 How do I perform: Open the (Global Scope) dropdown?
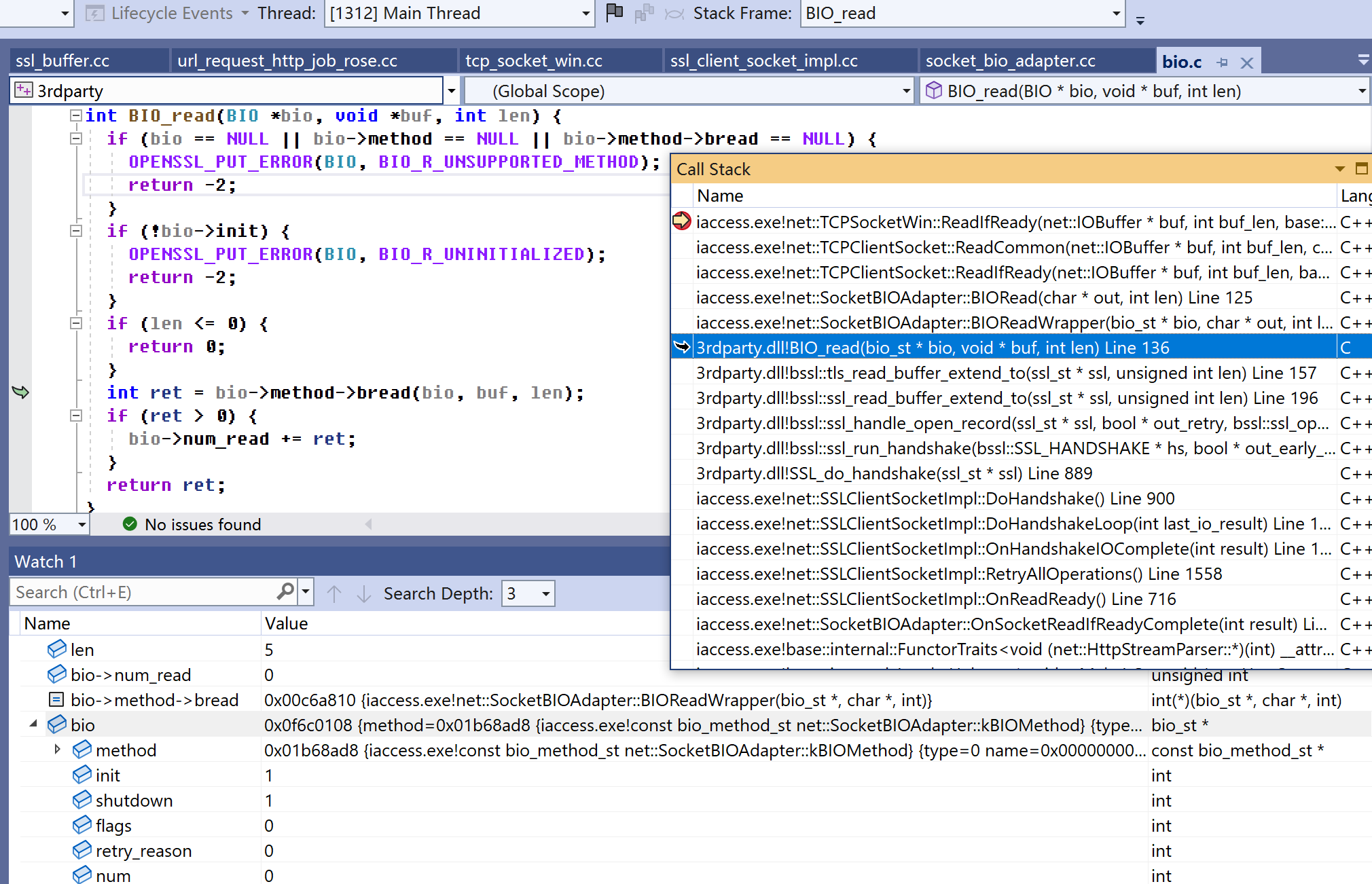(x=907, y=91)
